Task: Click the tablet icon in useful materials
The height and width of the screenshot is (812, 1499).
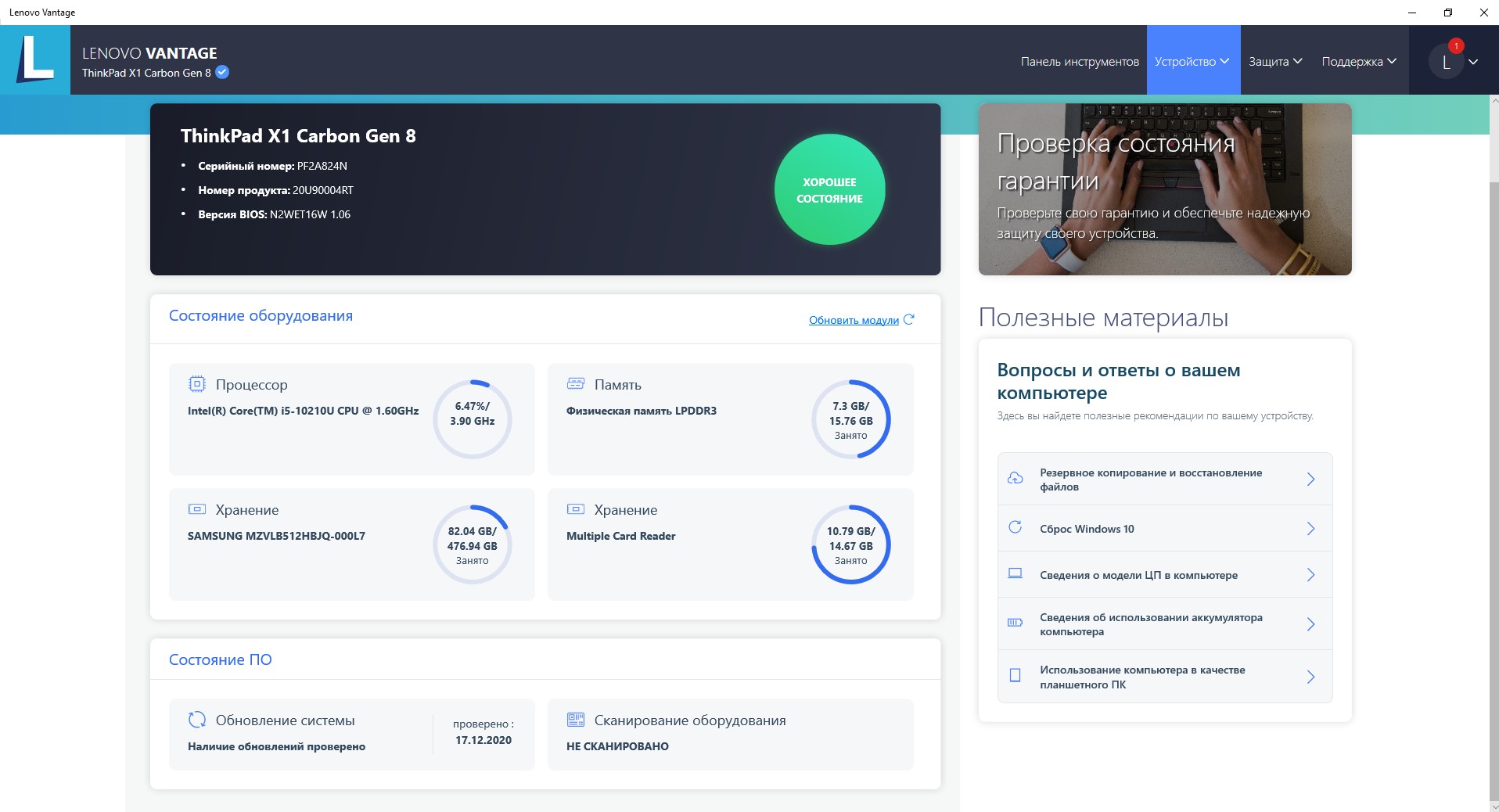Action: point(1015,676)
